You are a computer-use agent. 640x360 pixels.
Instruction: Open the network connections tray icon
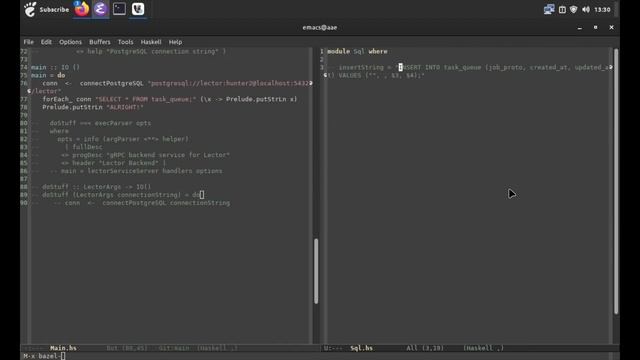(549, 9)
